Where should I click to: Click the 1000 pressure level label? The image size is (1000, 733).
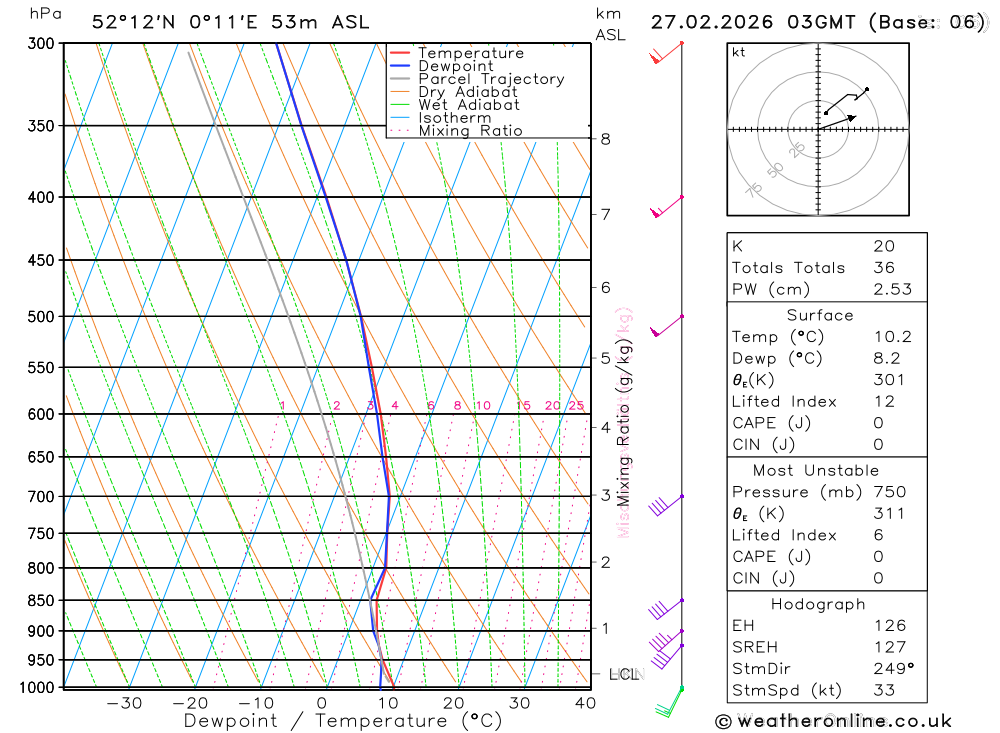[x=37, y=688]
